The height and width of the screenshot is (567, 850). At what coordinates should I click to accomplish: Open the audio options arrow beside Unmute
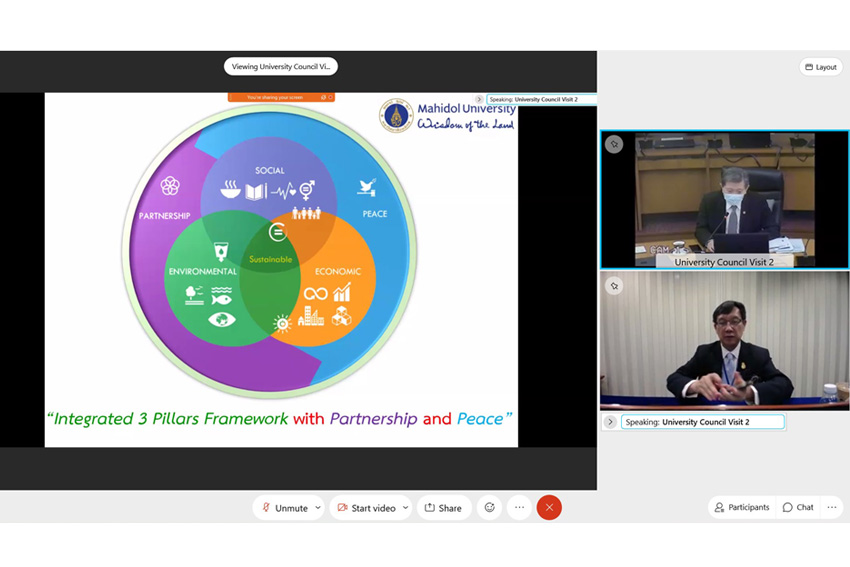click(318, 508)
